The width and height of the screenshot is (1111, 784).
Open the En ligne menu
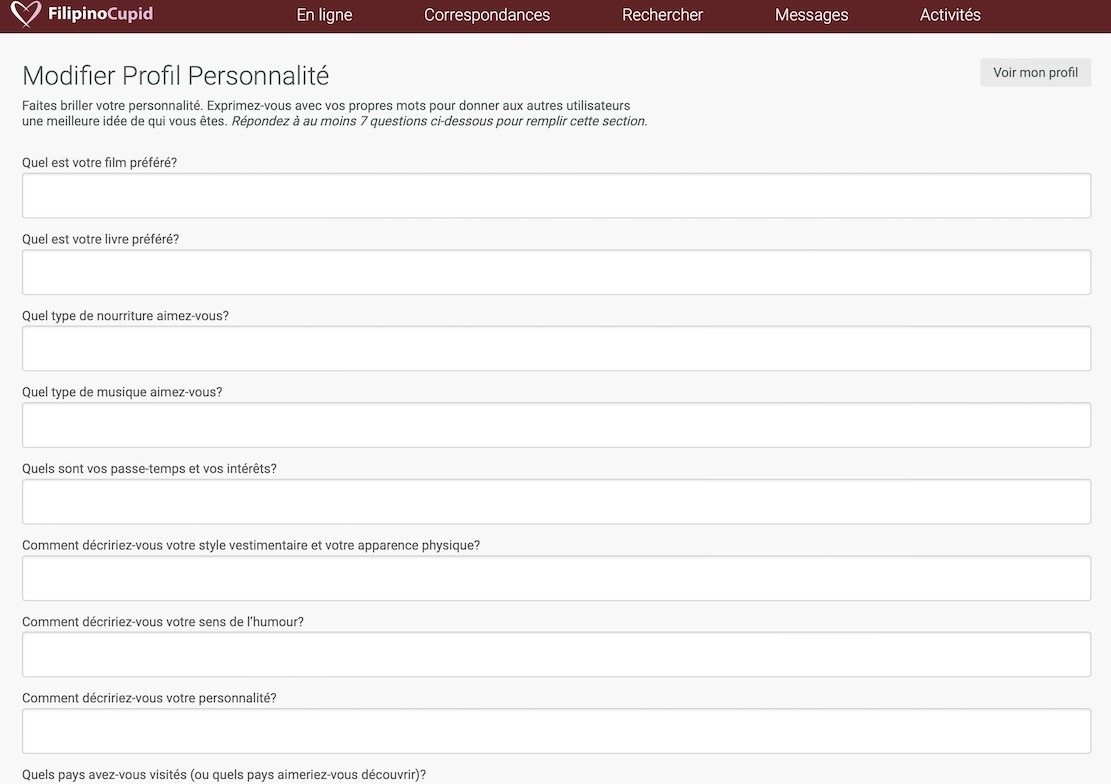coord(324,15)
